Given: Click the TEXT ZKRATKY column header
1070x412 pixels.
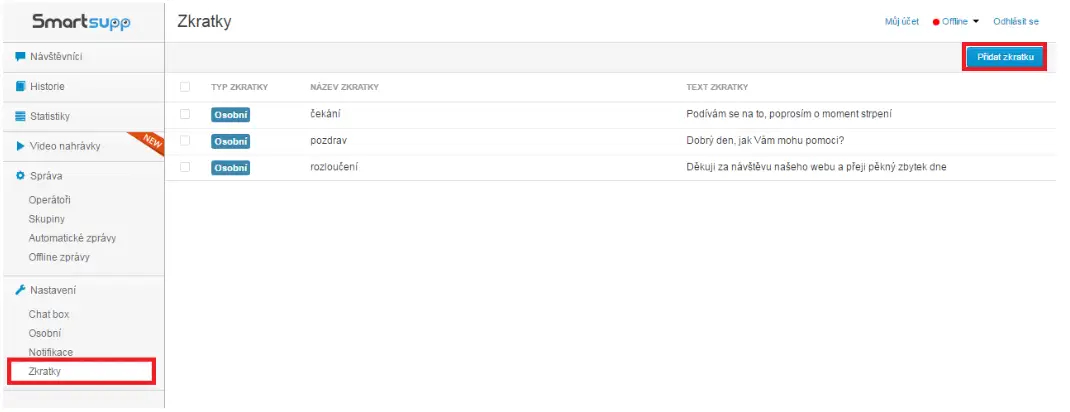Looking at the screenshot, I should pos(717,87).
